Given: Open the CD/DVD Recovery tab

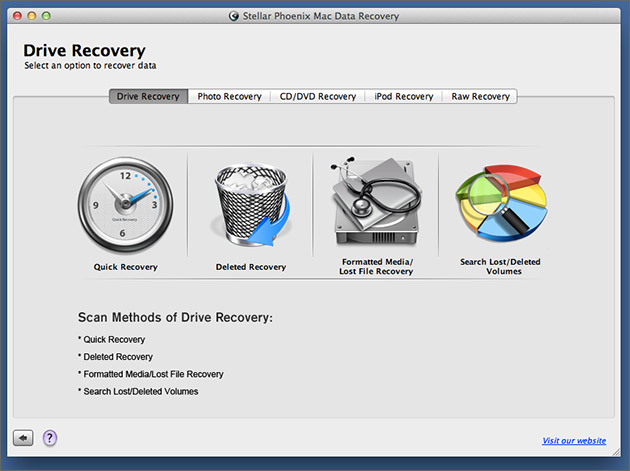Looking at the screenshot, I should tap(318, 97).
